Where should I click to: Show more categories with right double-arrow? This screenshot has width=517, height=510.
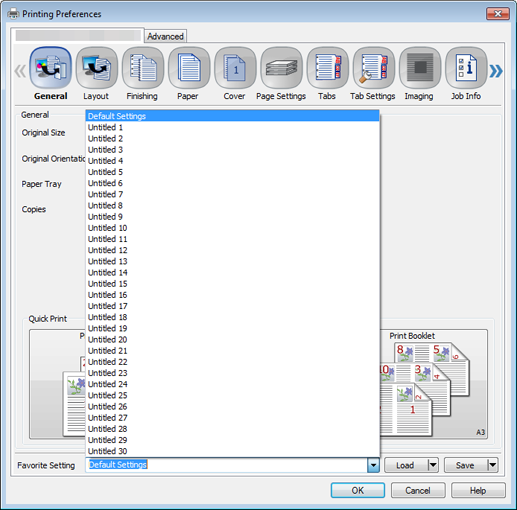pyautogui.click(x=496, y=71)
